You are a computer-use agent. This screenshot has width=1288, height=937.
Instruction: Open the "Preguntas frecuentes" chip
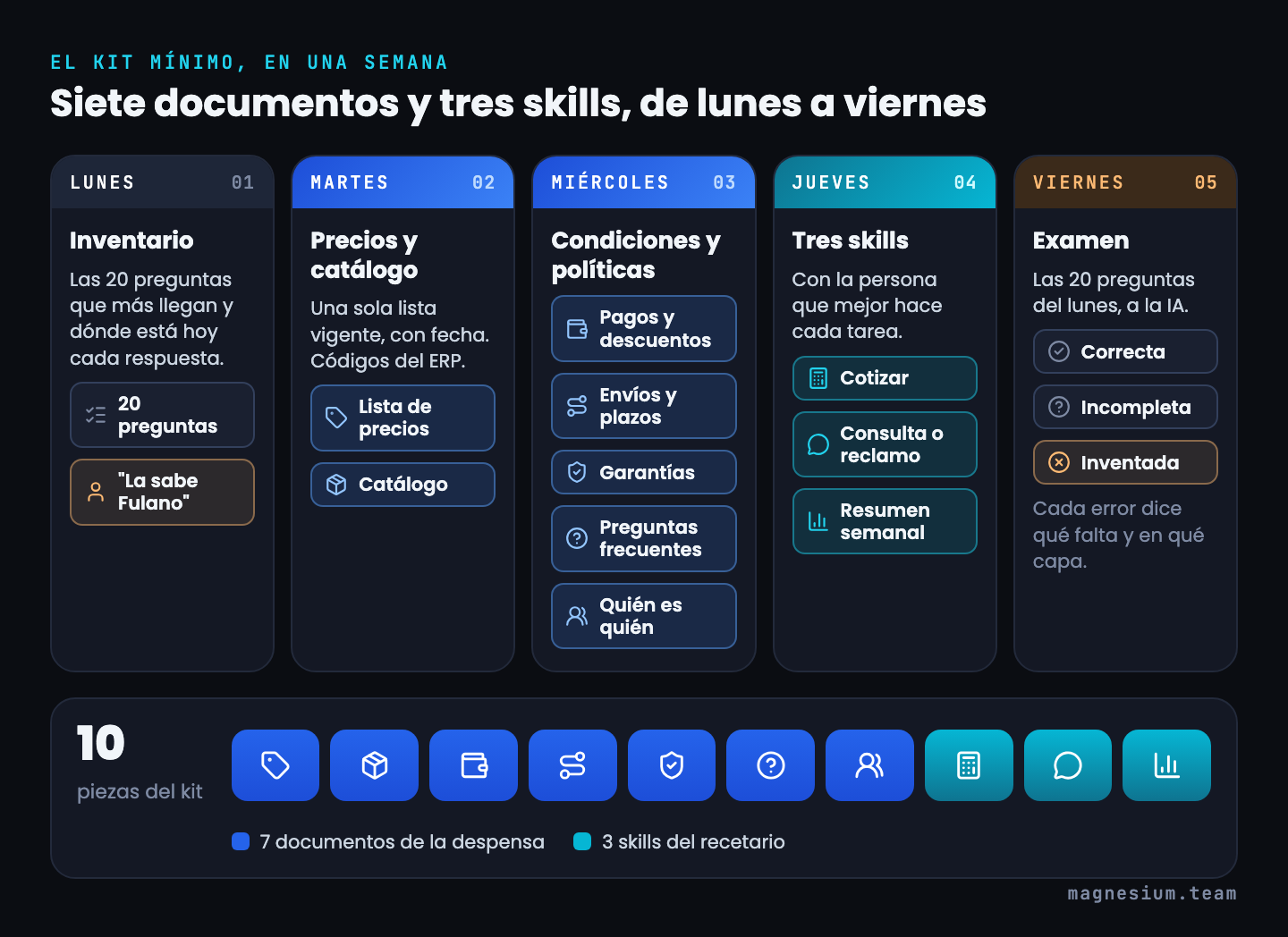click(x=644, y=538)
